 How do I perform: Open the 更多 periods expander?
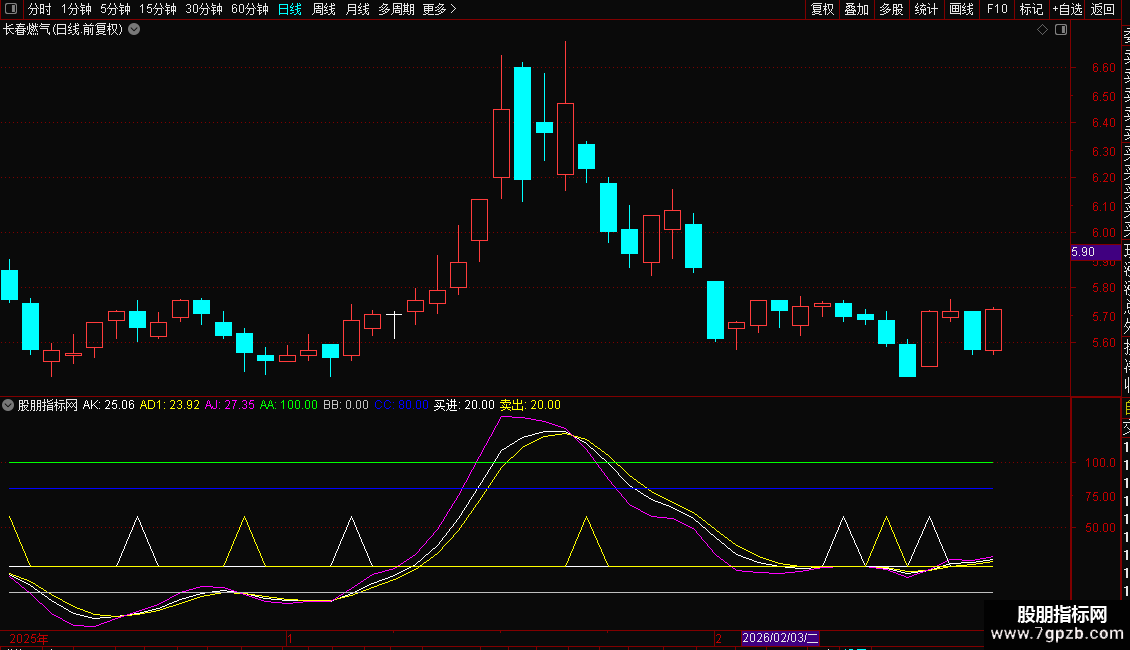439,9
